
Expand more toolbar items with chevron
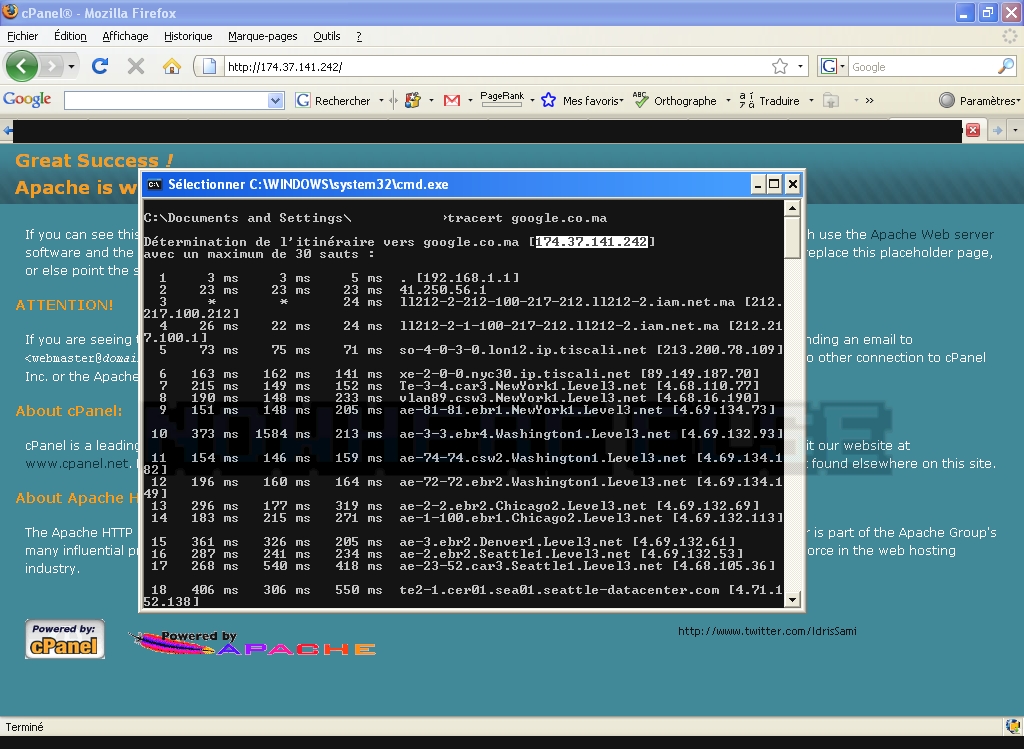pos(869,101)
